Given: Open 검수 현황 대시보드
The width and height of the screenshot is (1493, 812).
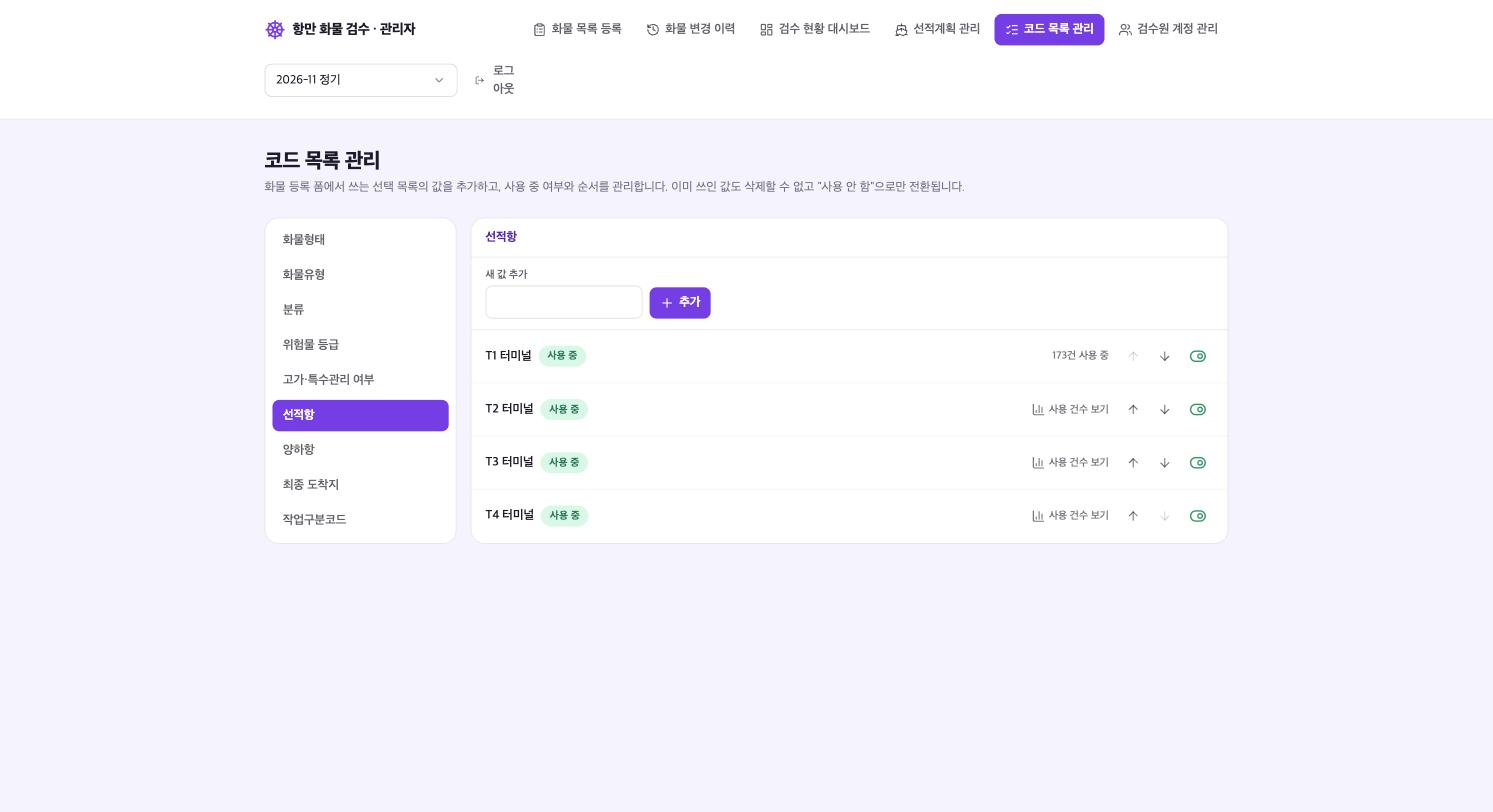Looking at the screenshot, I should 815,30.
